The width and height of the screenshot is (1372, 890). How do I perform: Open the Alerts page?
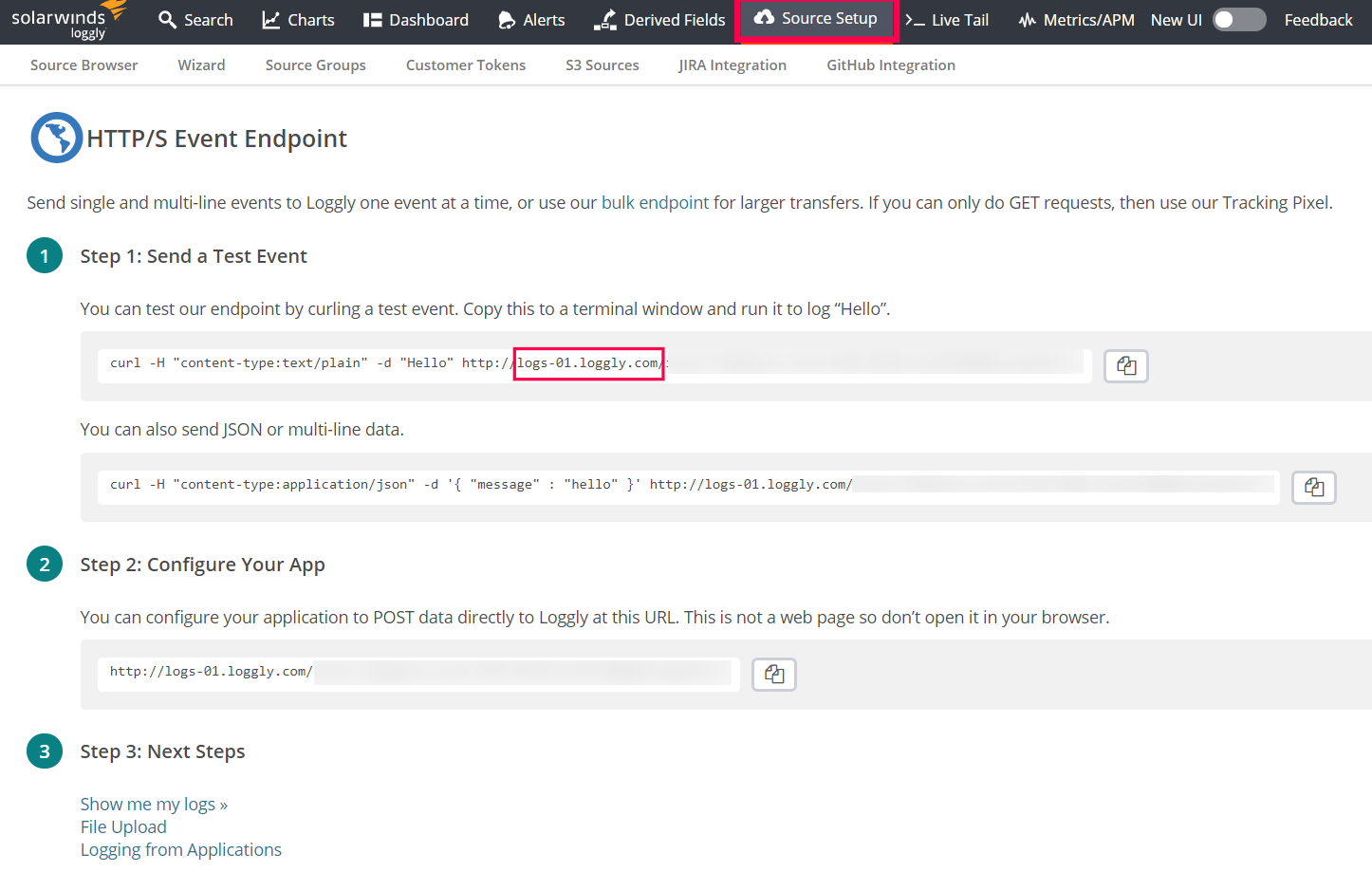point(531,20)
